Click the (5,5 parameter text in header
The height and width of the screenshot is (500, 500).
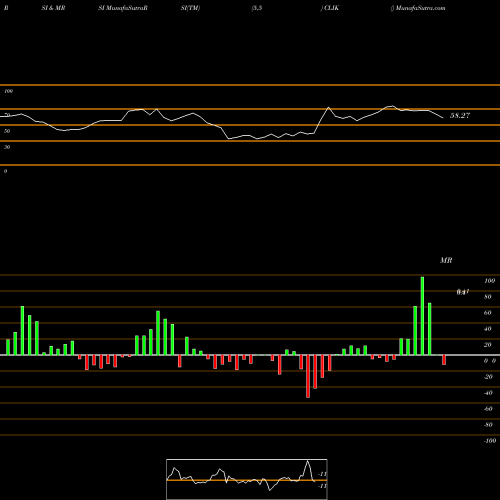pyautogui.click(x=257, y=8)
